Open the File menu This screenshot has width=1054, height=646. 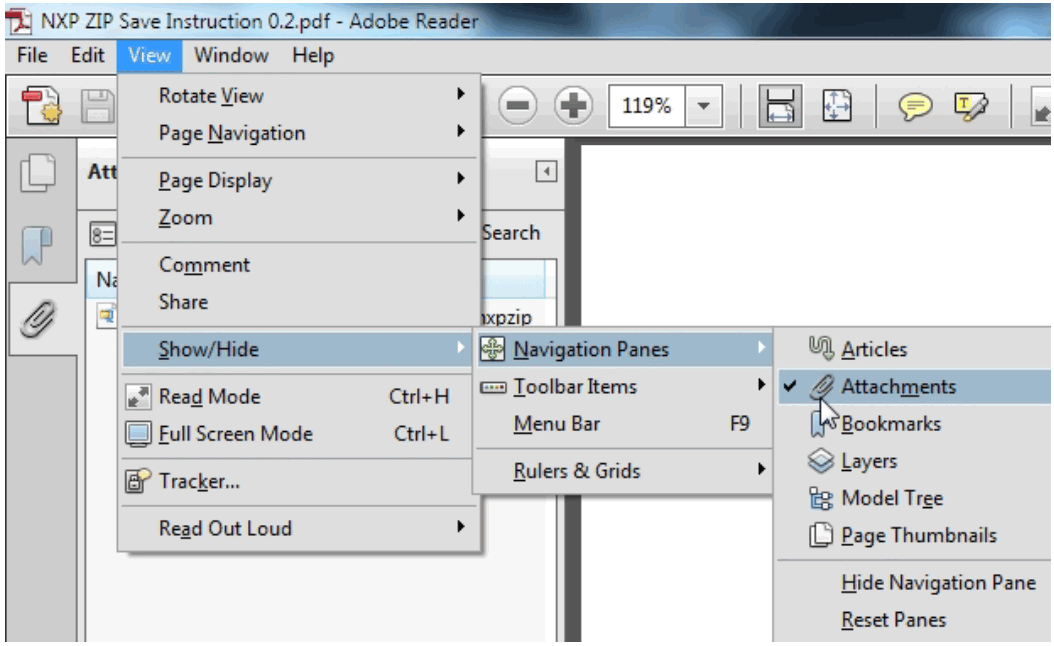pyautogui.click(x=32, y=55)
